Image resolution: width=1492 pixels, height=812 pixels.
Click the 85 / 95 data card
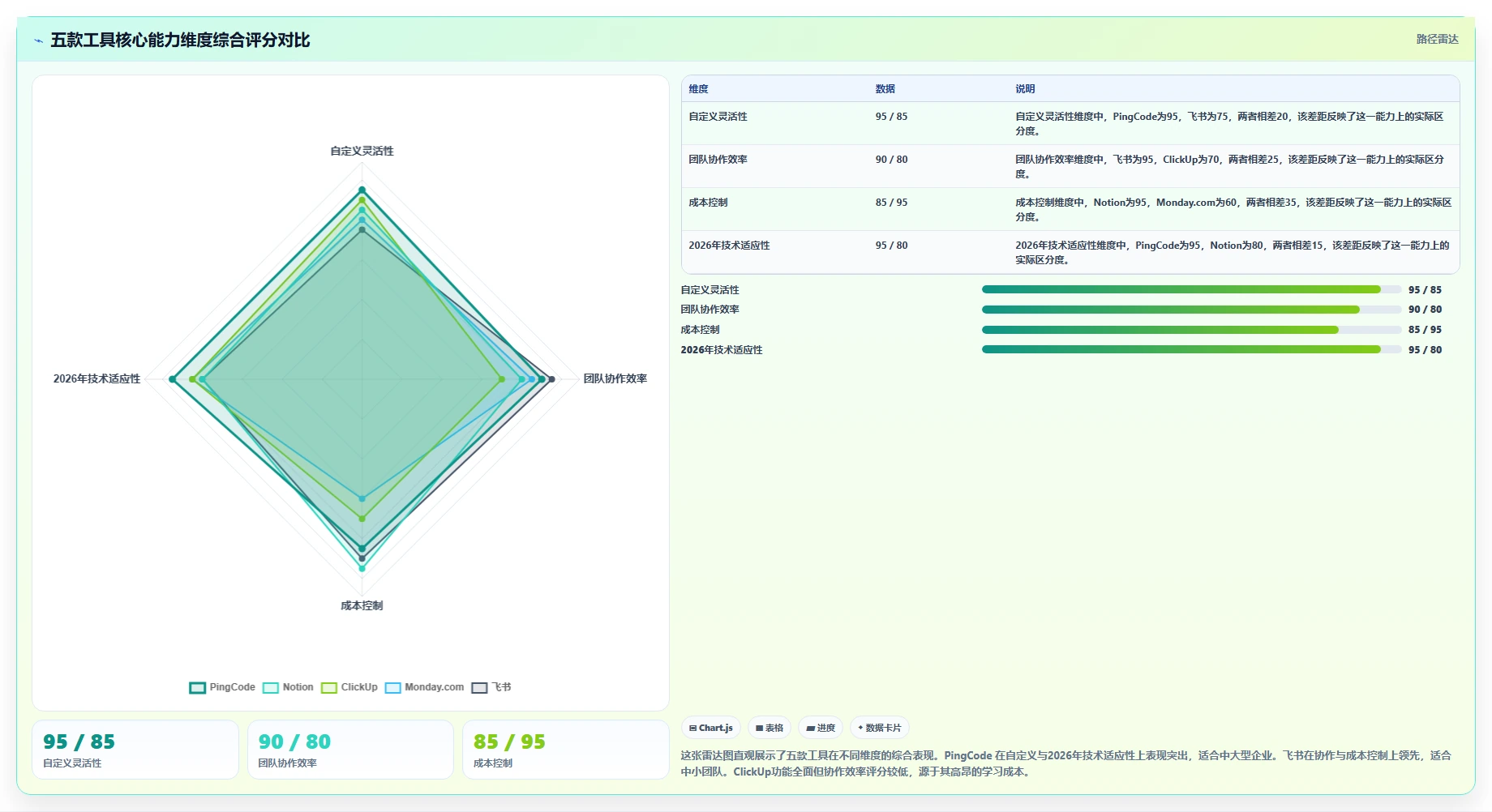pos(565,750)
